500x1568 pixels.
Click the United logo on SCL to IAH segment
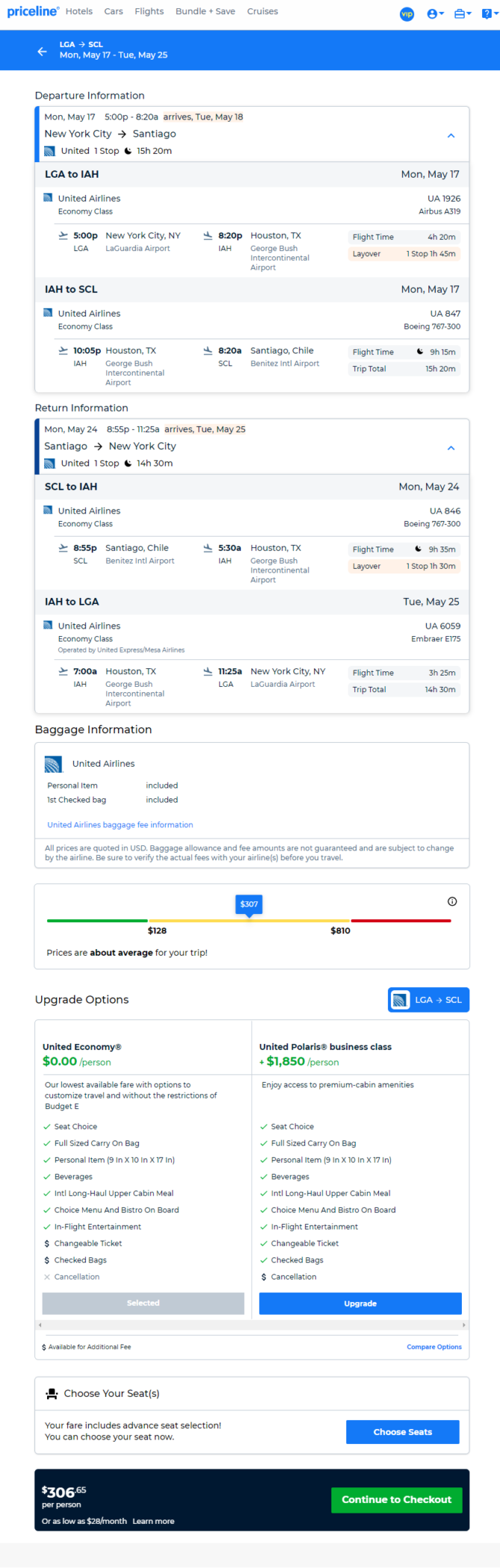(48, 510)
